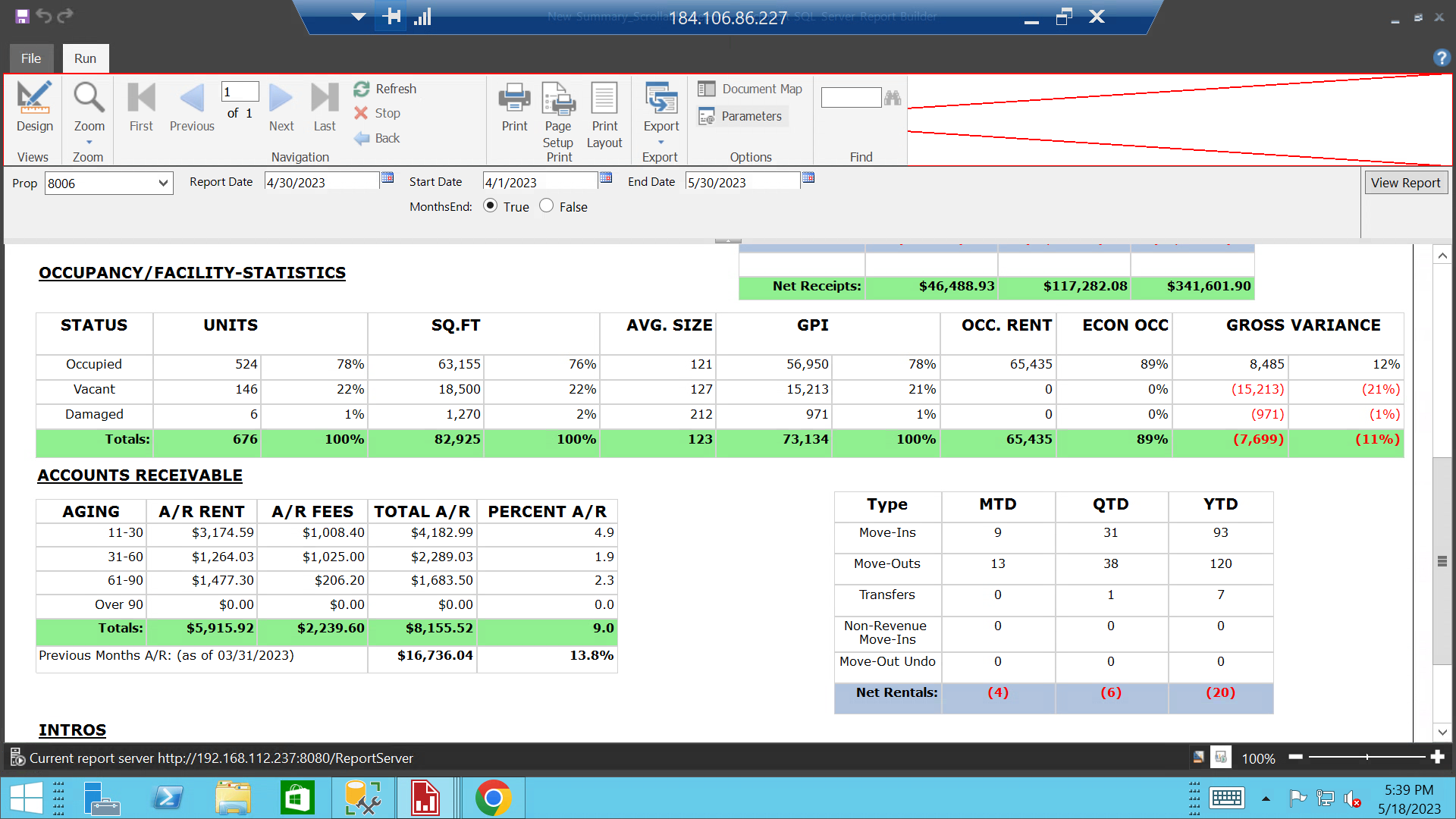Open the Zoom dropdown menu
This screenshot has width=1456, height=819.
tap(89, 142)
